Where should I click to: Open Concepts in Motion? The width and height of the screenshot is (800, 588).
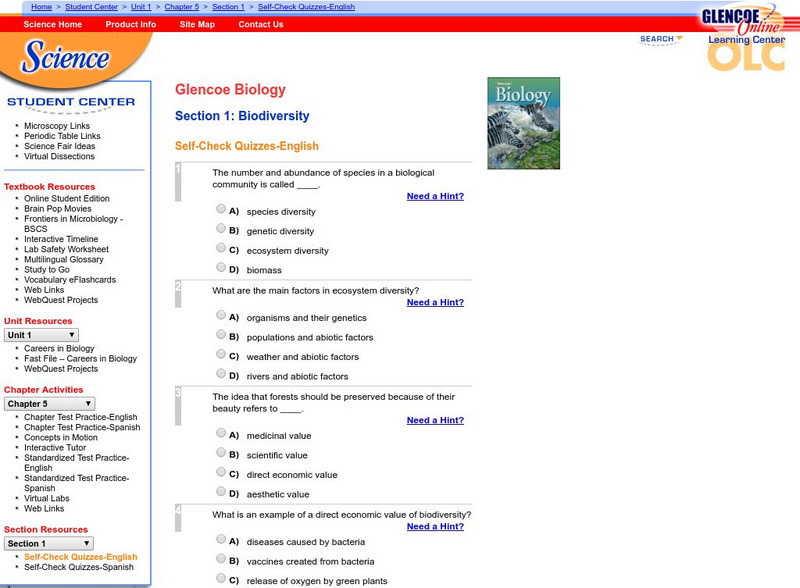[x=61, y=437]
